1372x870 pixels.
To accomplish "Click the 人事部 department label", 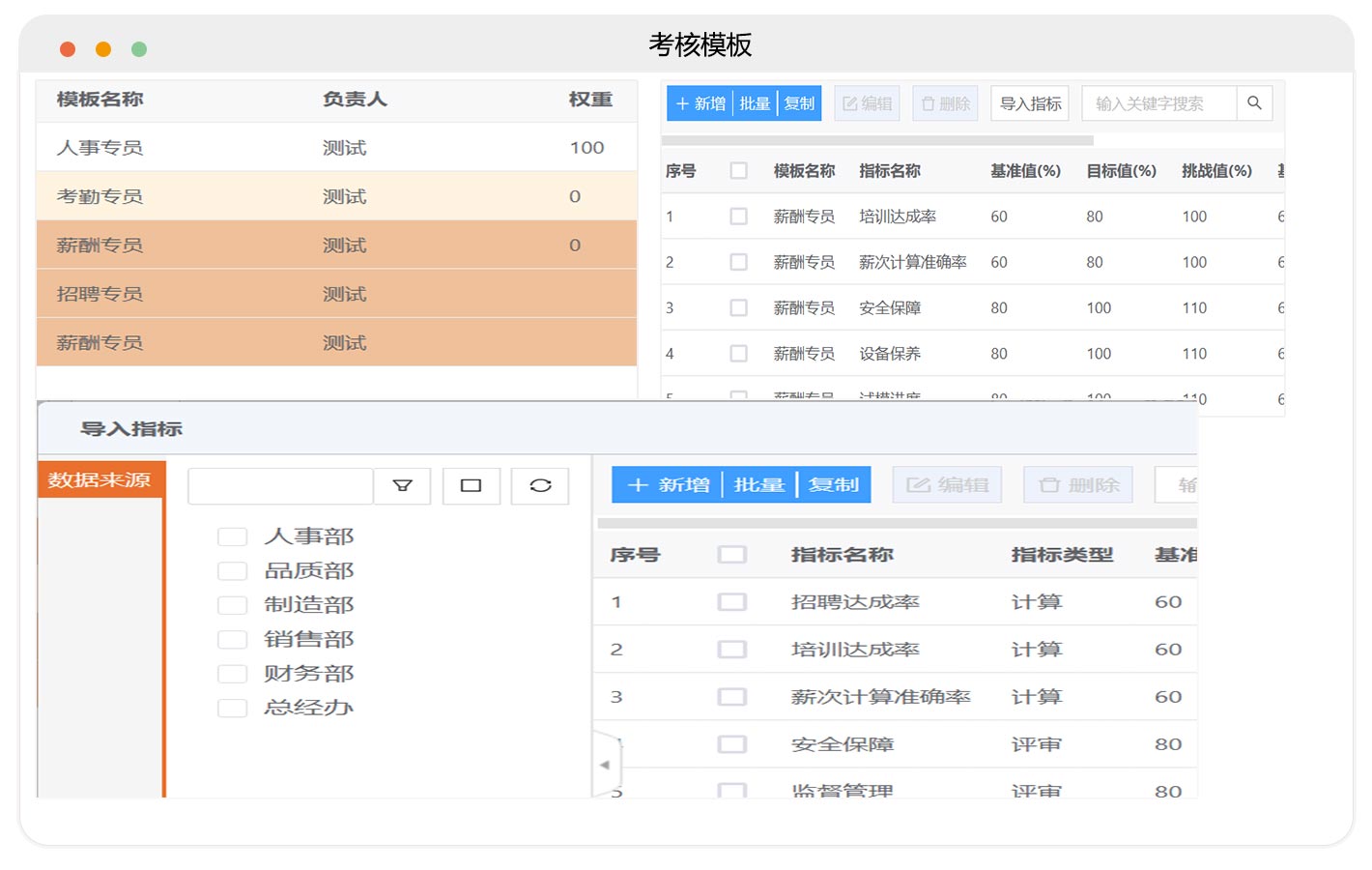I will 309,536.
